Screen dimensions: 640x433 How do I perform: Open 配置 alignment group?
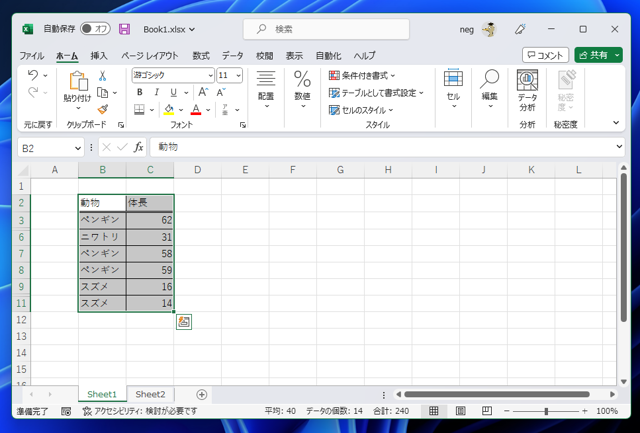(x=266, y=90)
